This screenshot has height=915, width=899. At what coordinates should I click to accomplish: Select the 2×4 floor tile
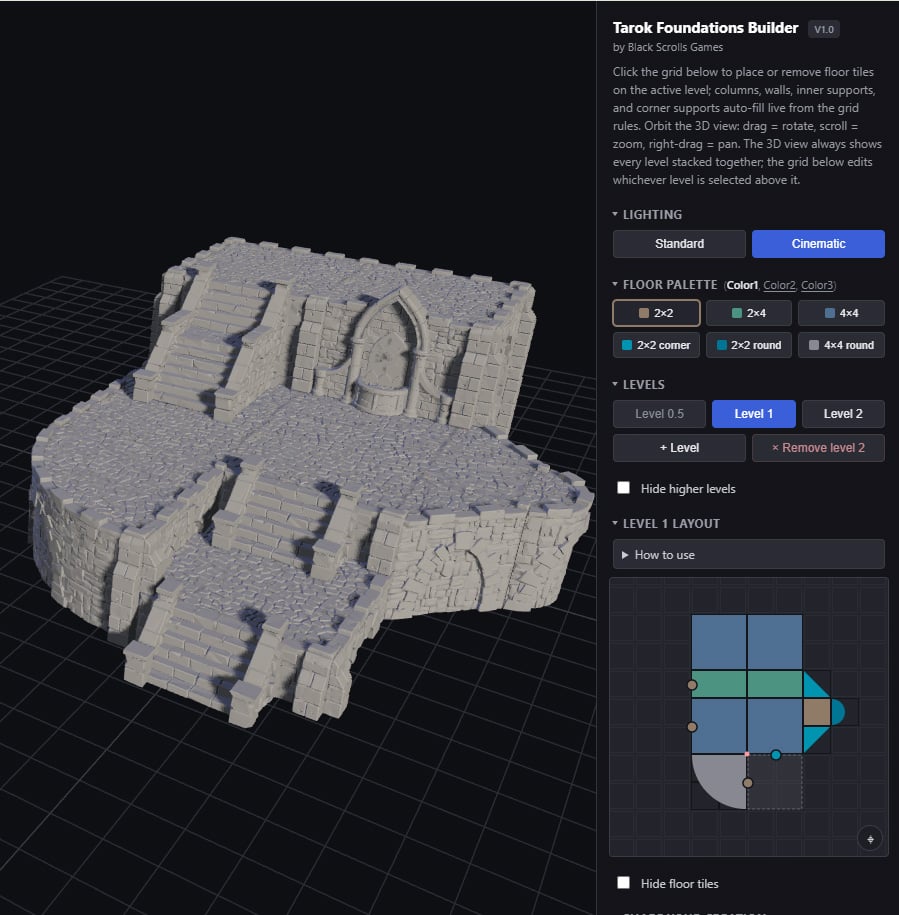click(748, 313)
